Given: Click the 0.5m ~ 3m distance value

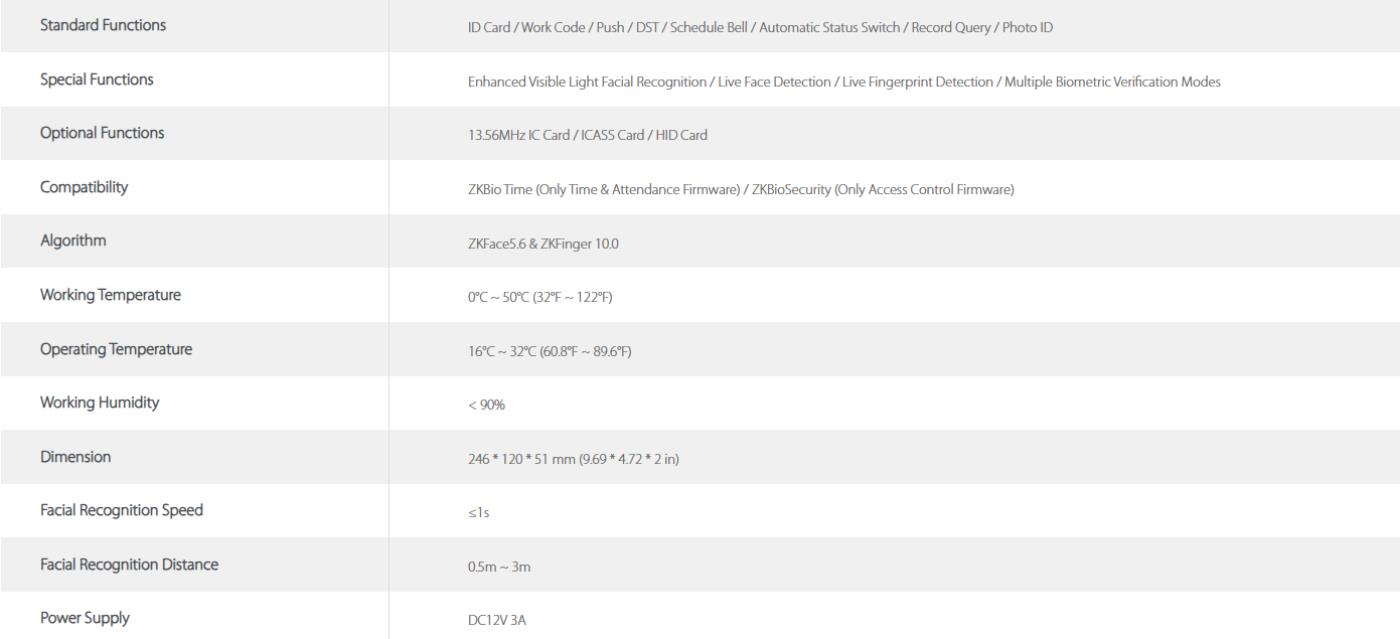Looking at the screenshot, I should [x=485, y=567].
